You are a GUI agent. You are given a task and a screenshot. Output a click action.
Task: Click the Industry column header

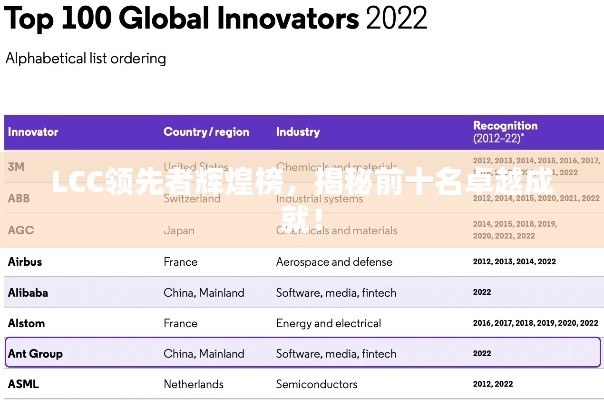coord(298,132)
